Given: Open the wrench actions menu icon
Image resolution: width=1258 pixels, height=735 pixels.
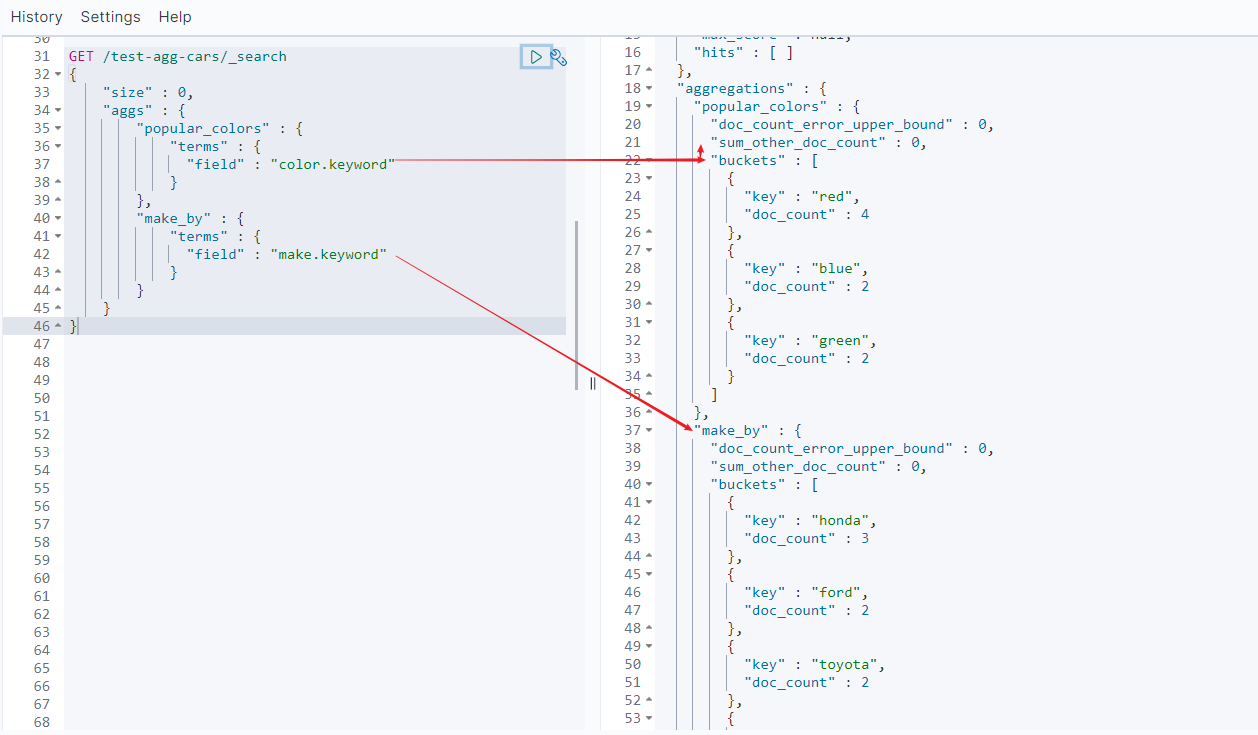Looking at the screenshot, I should click(559, 58).
